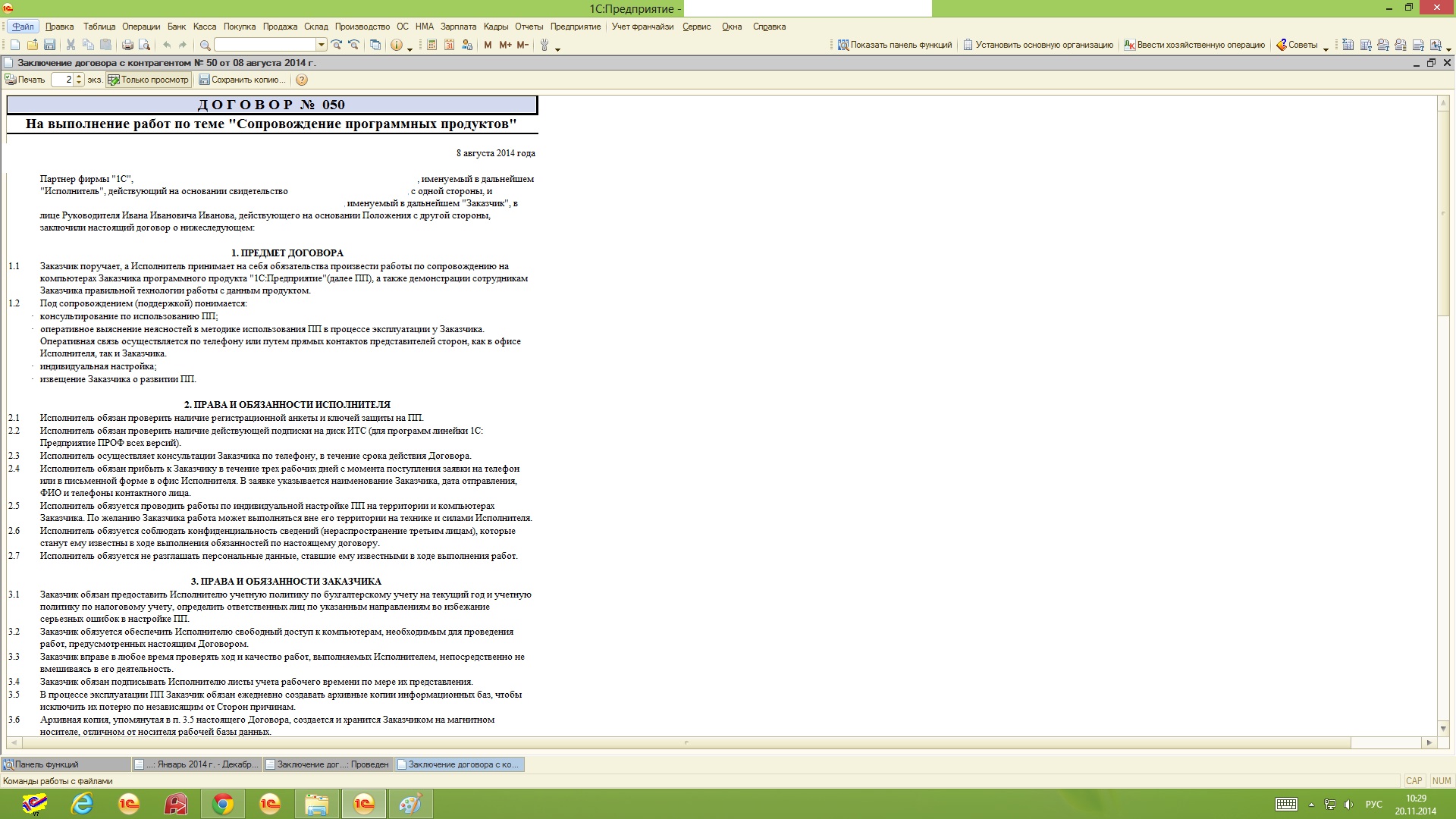The width and height of the screenshot is (1456, 819).
Task: Open print preview from the toolbar
Action: coord(144,45)
